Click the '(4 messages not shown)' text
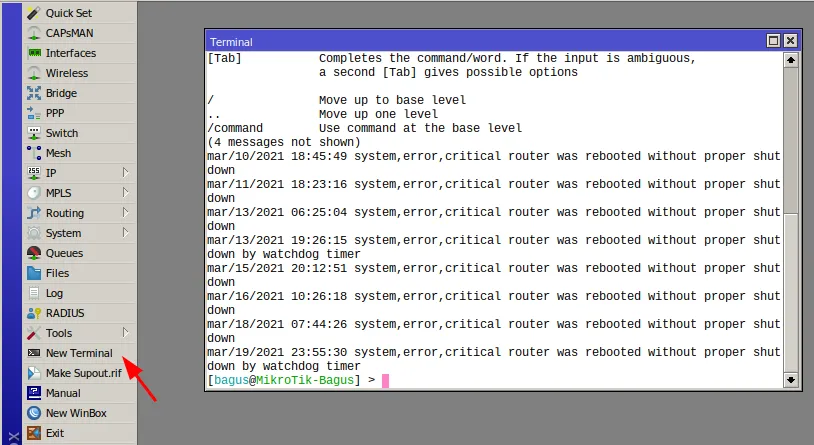Image resolution: width=814 pixels, height=445 pixels. coord(283,142)
